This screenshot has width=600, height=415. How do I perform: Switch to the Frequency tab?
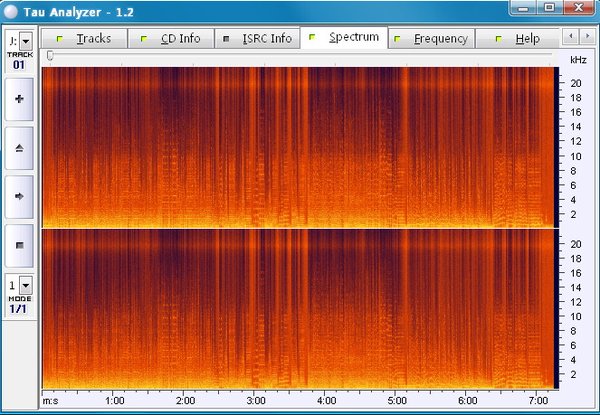pyautogui.click(x=432, y=38)
